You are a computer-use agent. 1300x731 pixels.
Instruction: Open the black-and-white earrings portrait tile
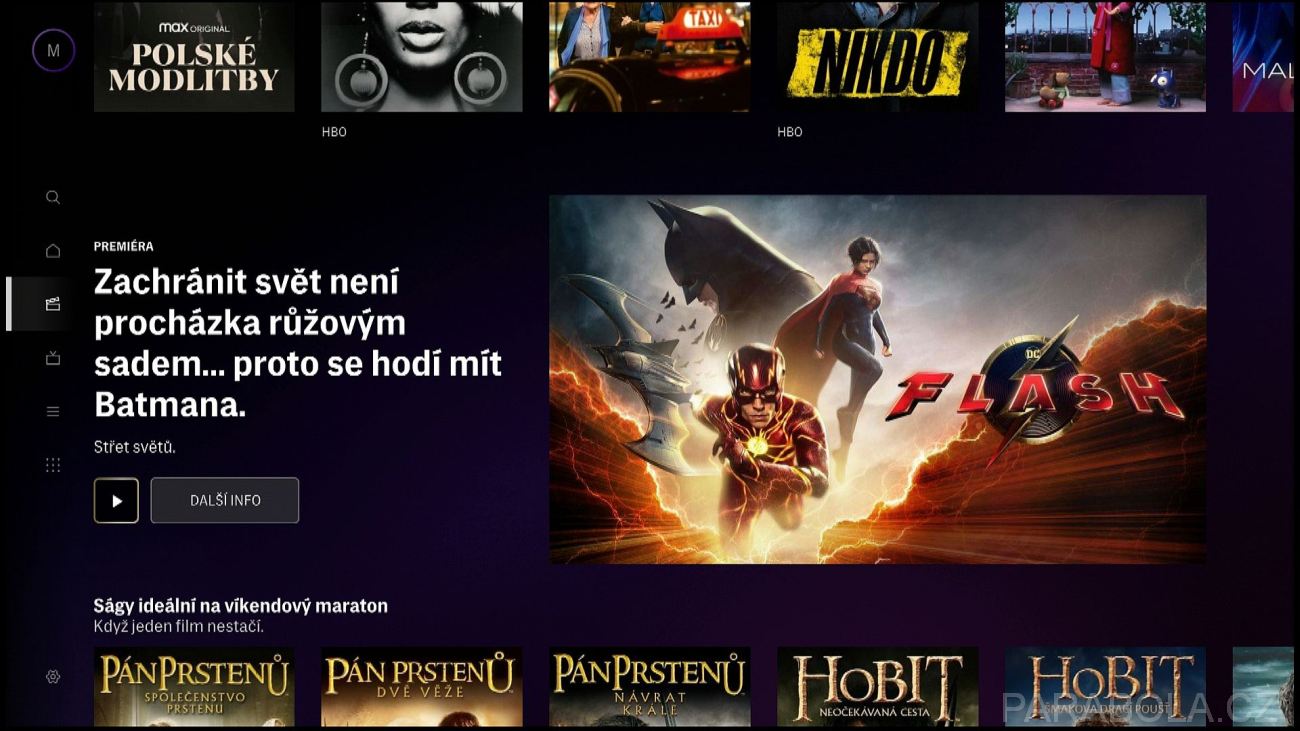click(421, 56)
